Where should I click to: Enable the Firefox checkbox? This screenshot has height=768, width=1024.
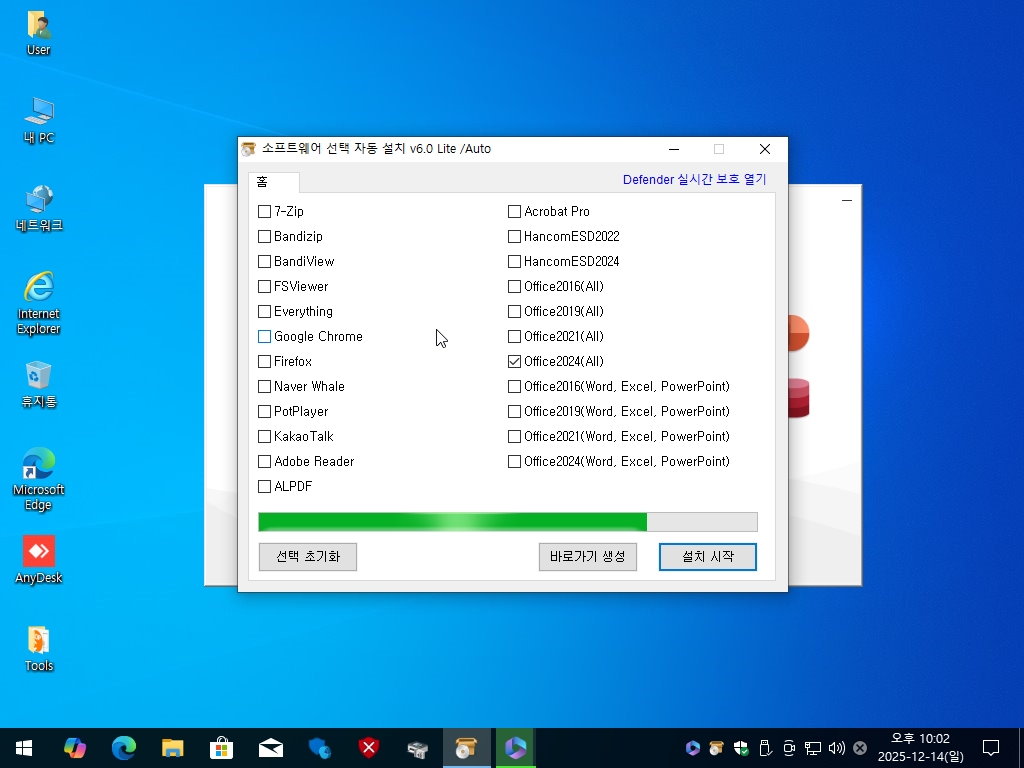[264, 361]
